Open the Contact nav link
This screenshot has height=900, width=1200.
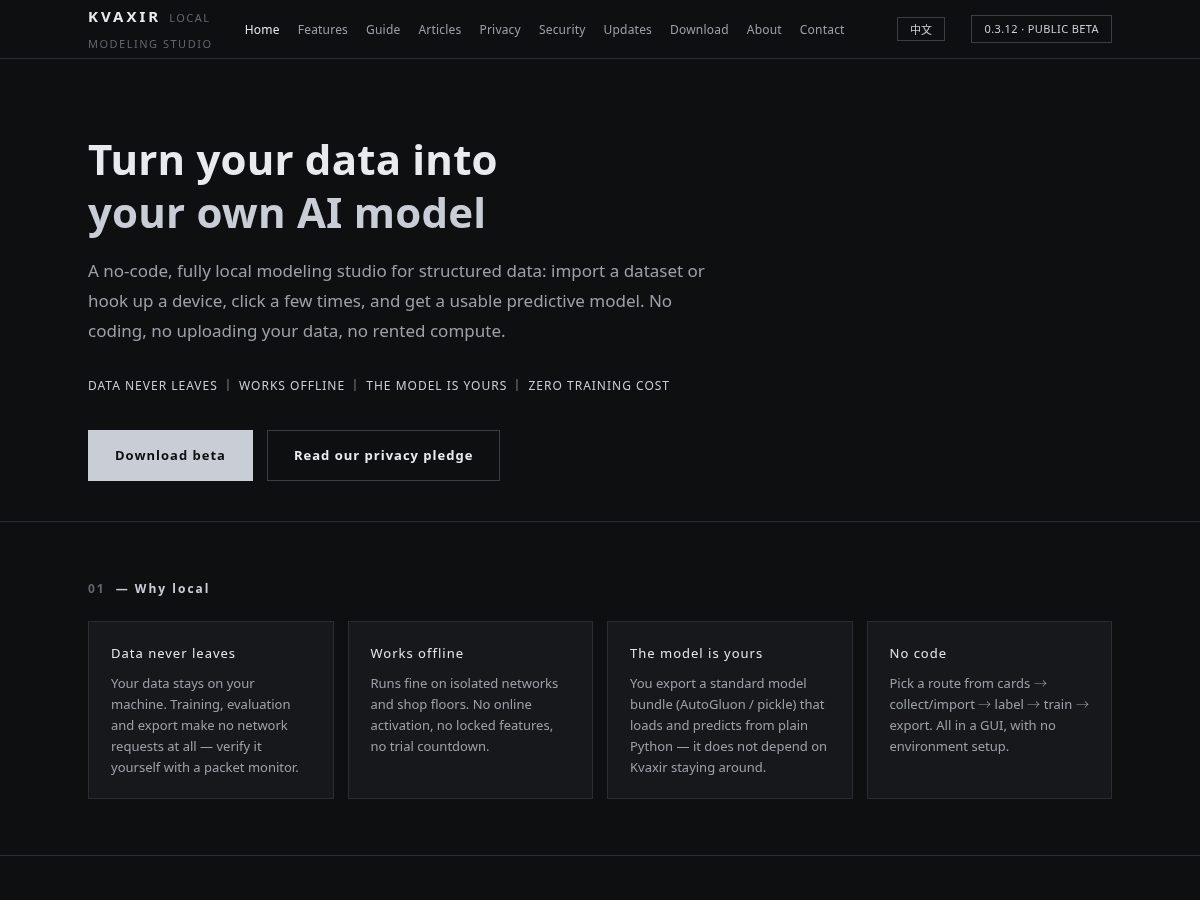coord(822,30)
